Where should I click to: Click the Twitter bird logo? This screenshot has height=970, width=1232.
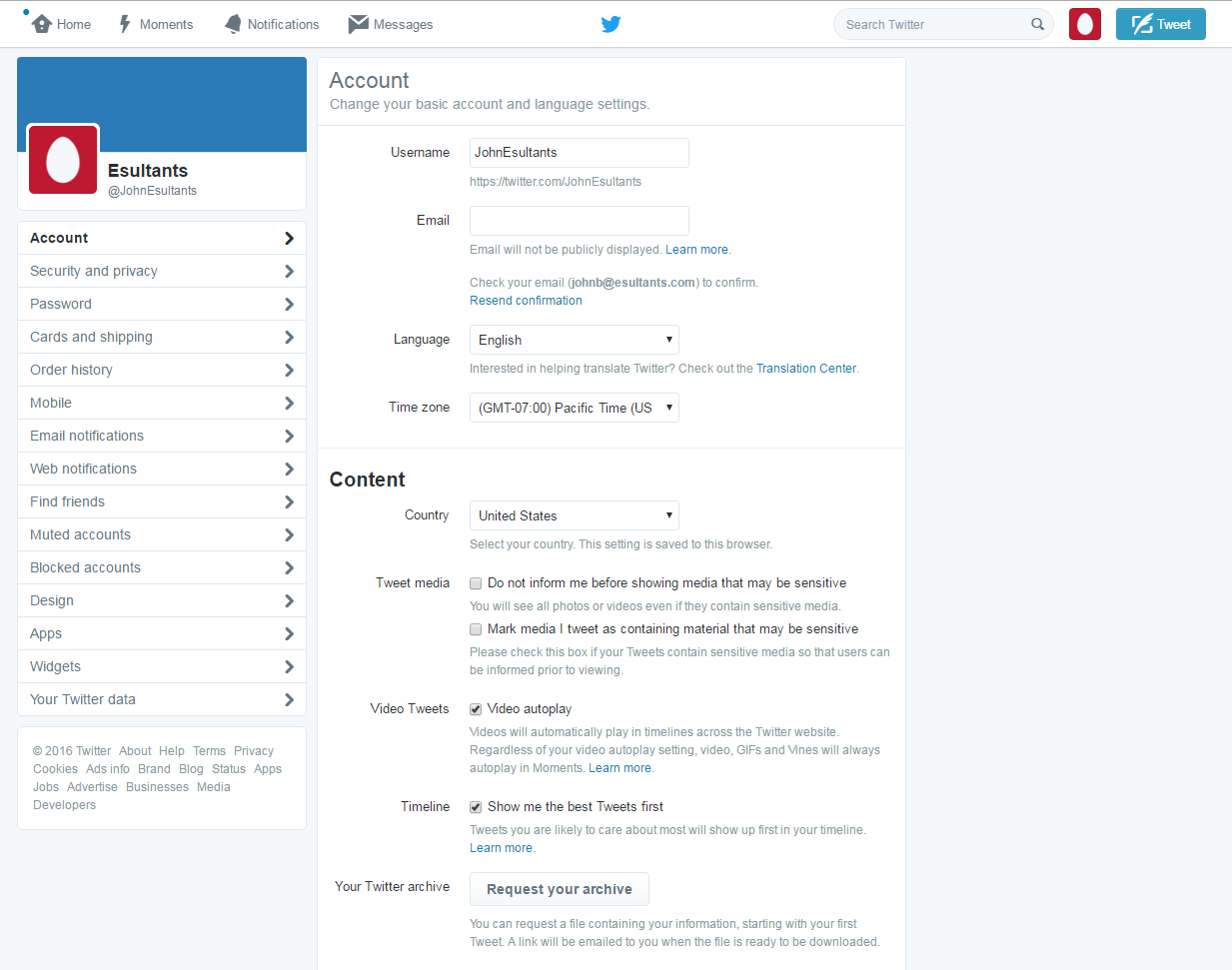tap(611, 24)
